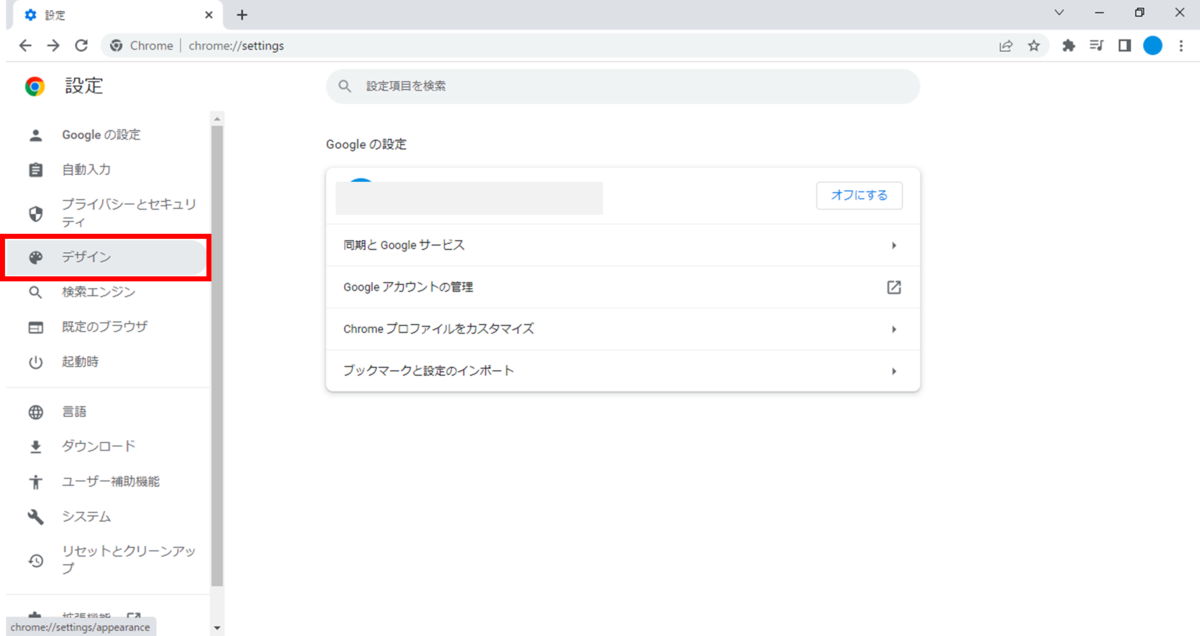Open the extensions puzzle icon
This screenshot has width=1200, height=636.
[1068, 46]
